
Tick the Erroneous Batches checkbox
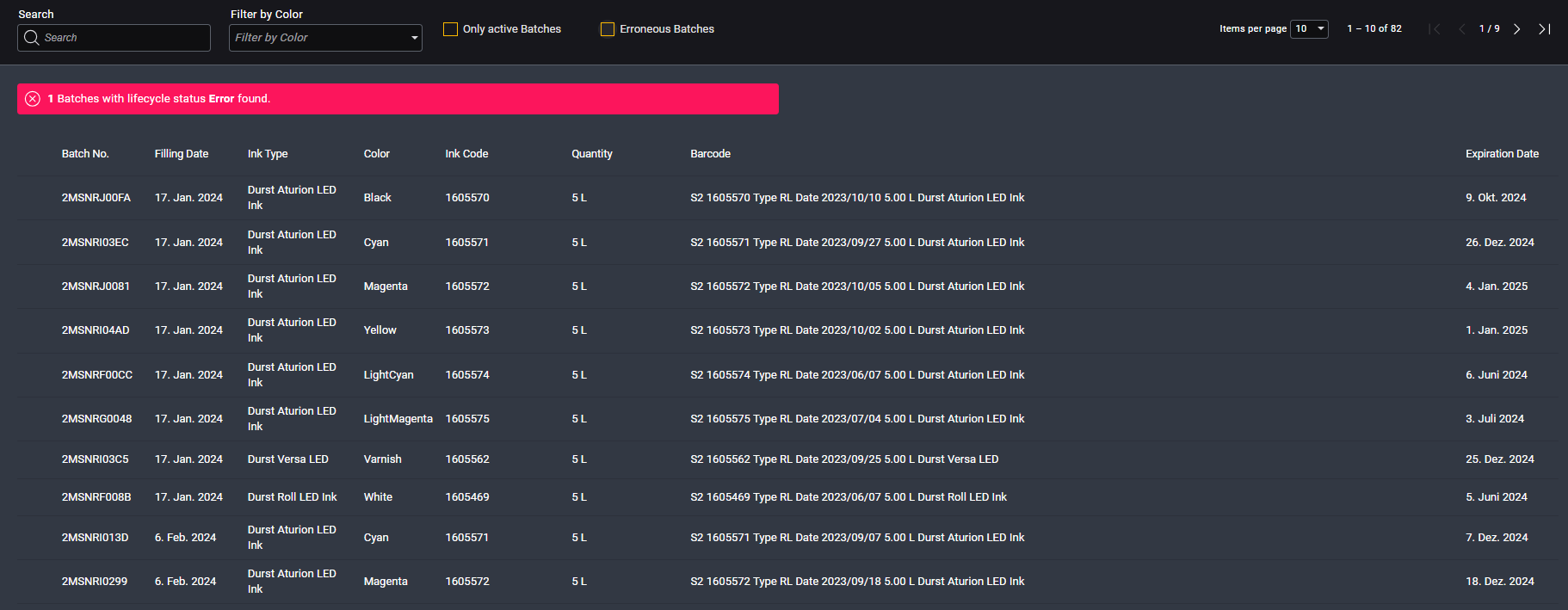(608, 29)
